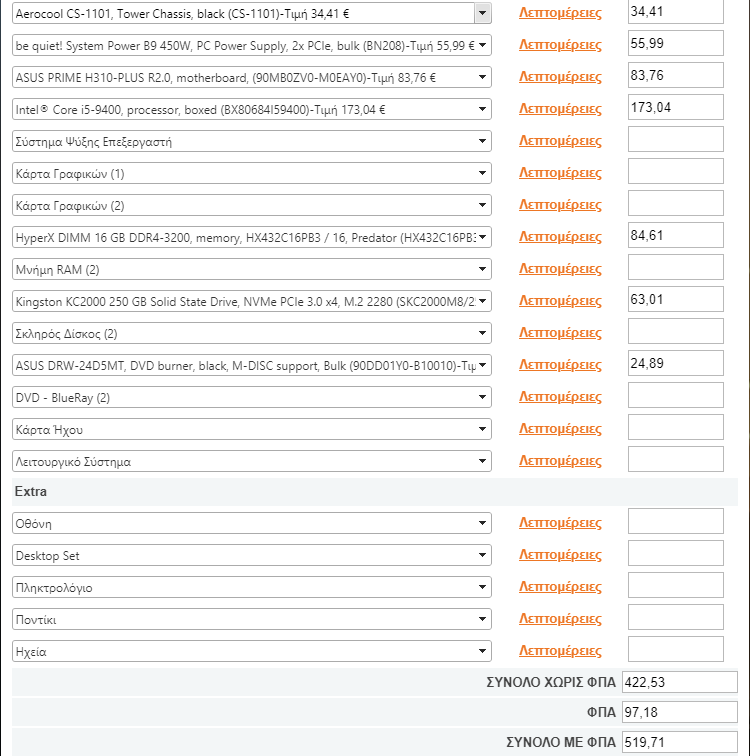This screenshot has height=756, width=750.
Task: Open the Kingston KC2000 SSD dropdown
Action: (x=252, y=301)
